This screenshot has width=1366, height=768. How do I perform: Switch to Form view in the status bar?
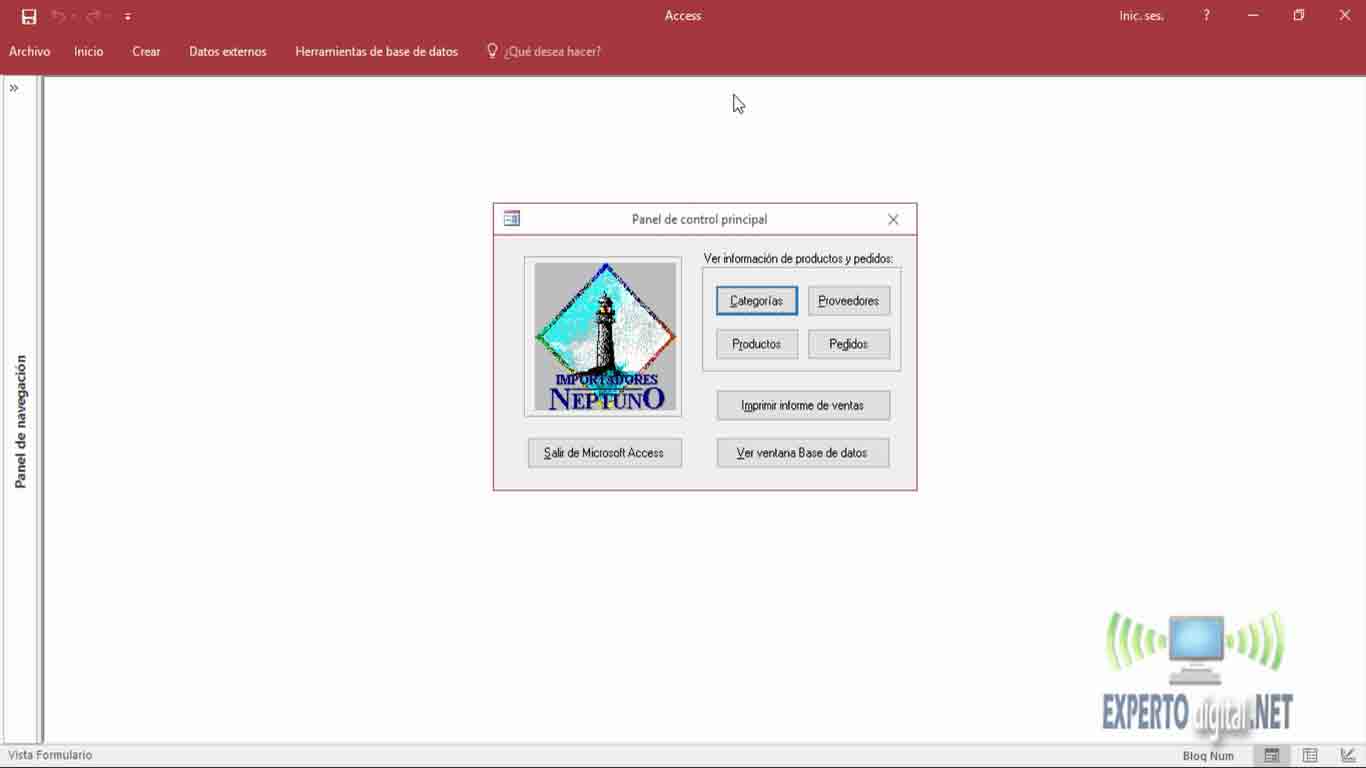click(1272, 755)
